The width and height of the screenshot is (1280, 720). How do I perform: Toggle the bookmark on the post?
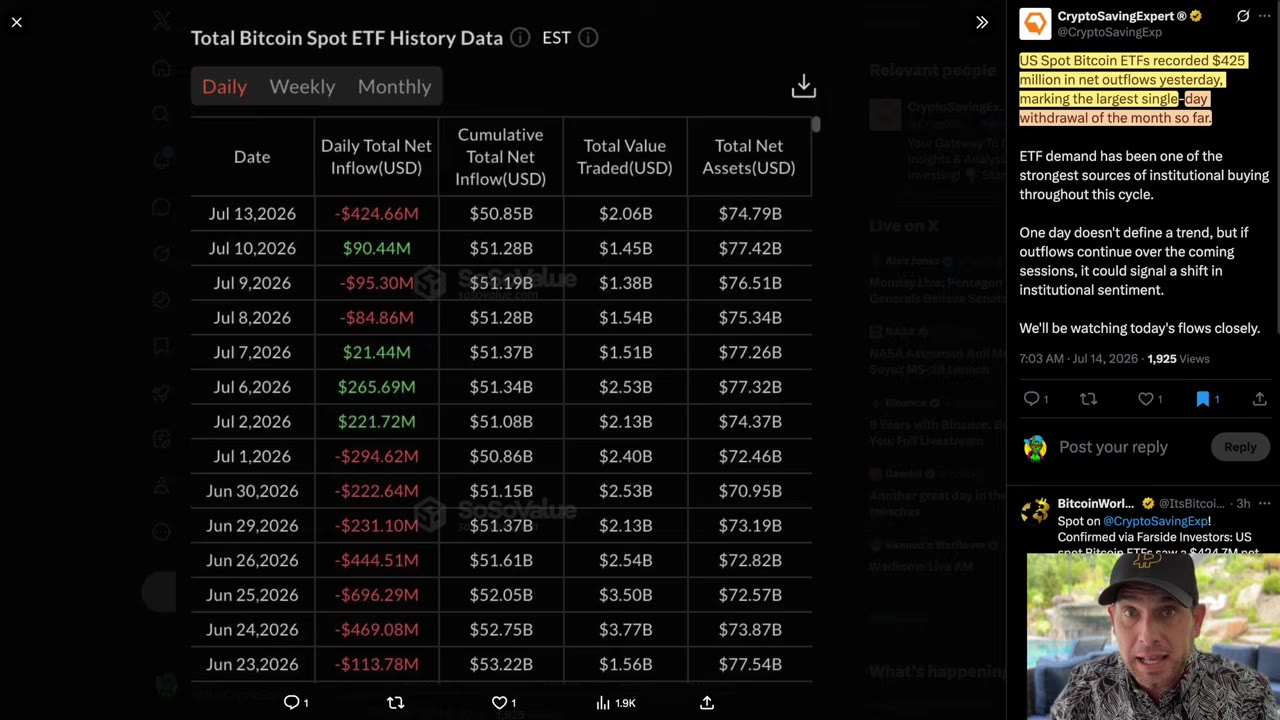tap(1203, 399)
